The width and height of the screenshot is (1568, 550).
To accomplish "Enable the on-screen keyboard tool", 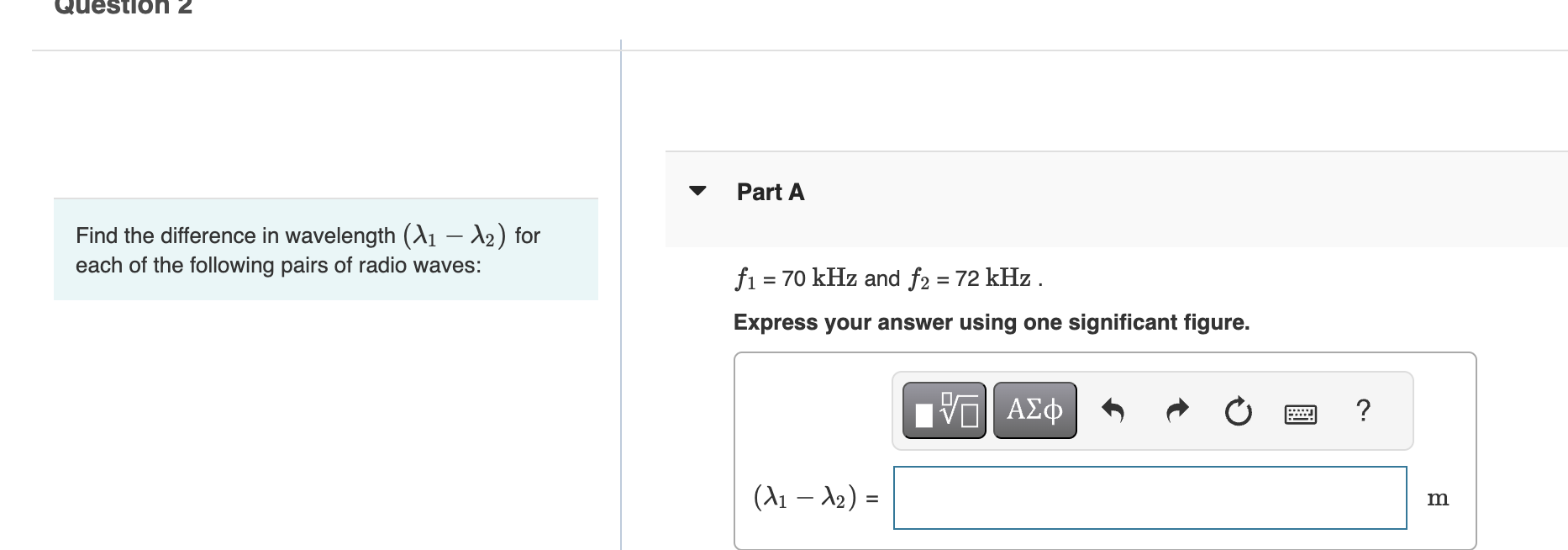I will pos(1300,412).
